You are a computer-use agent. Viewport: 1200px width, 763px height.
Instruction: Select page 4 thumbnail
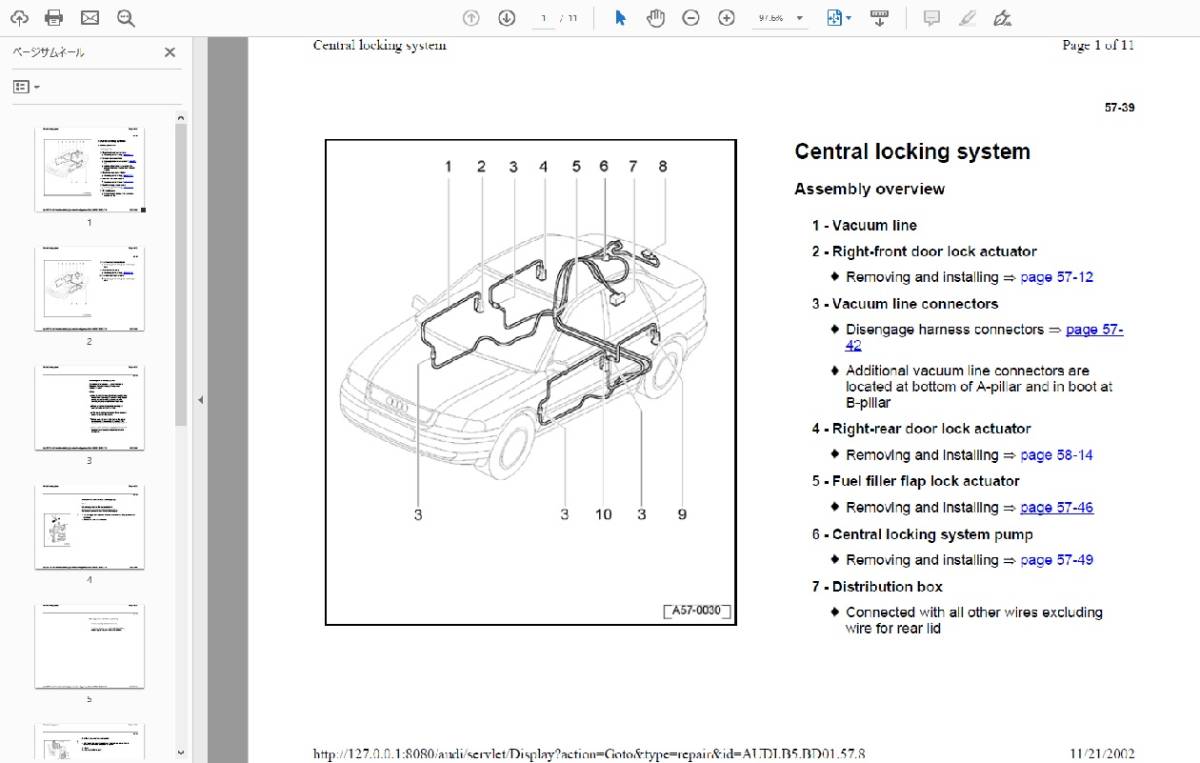pos(89,527)
